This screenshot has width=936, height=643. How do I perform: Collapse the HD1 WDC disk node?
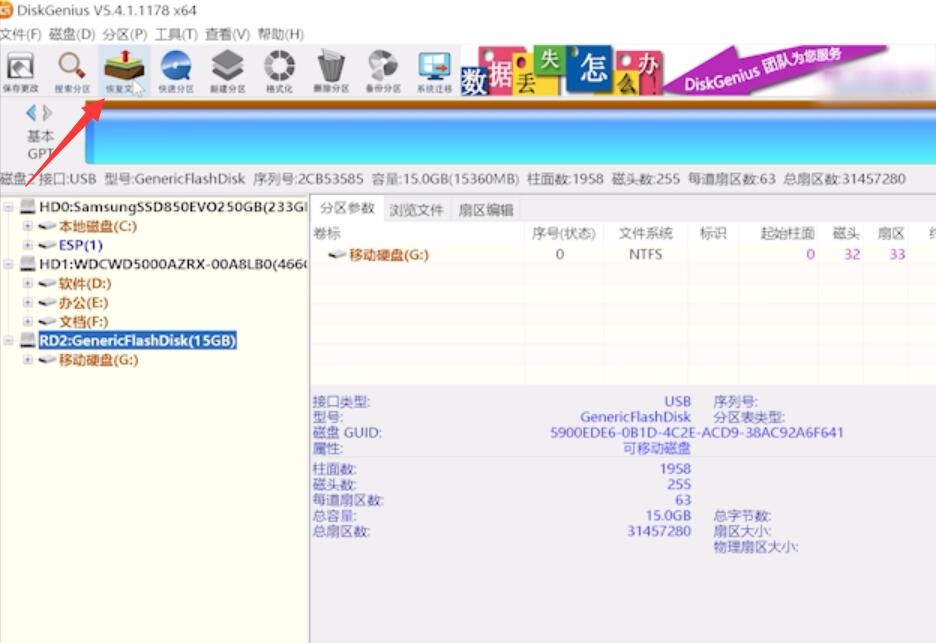click(x=8, y=264)
